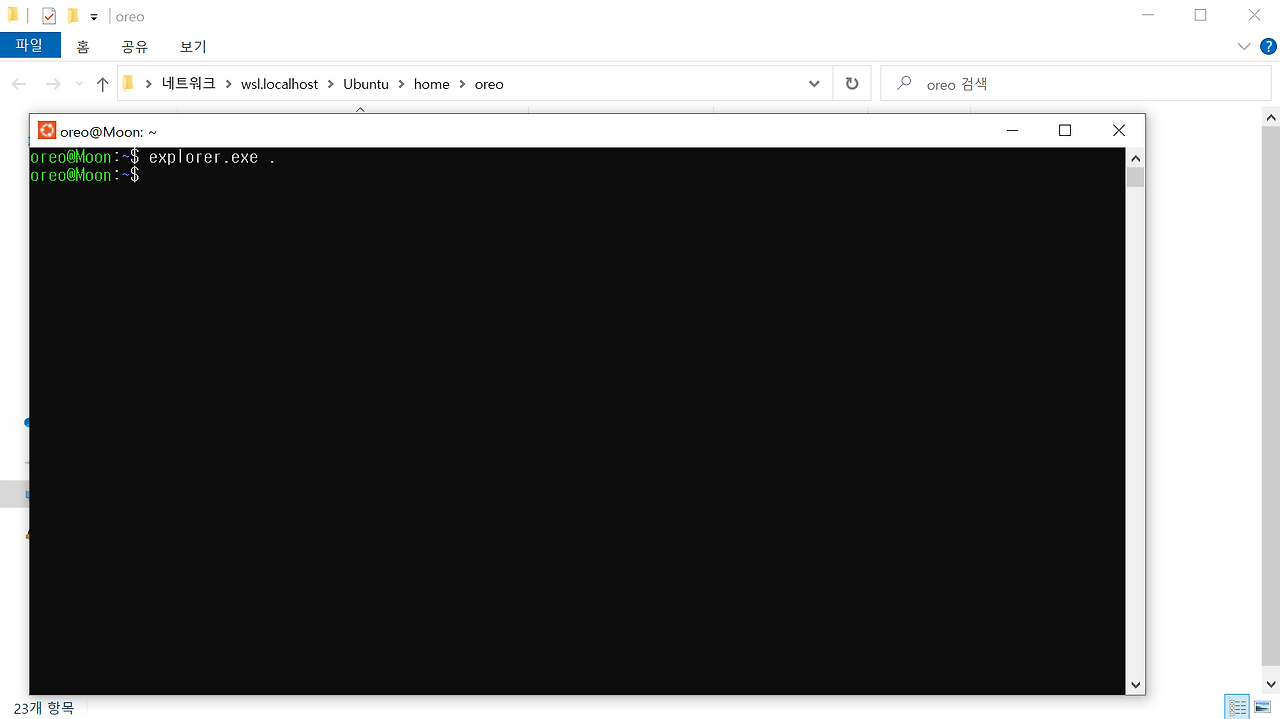Refresh the current folder view

851,83
